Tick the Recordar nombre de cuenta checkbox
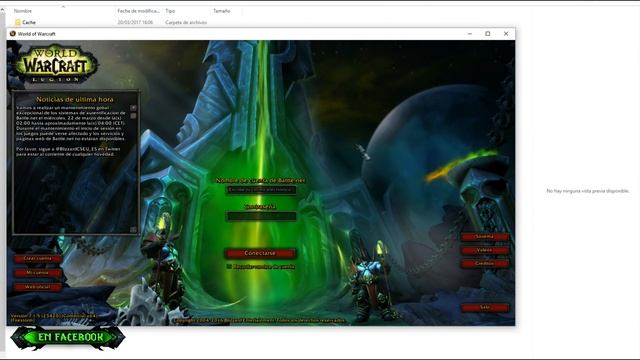 click(229, 266)
